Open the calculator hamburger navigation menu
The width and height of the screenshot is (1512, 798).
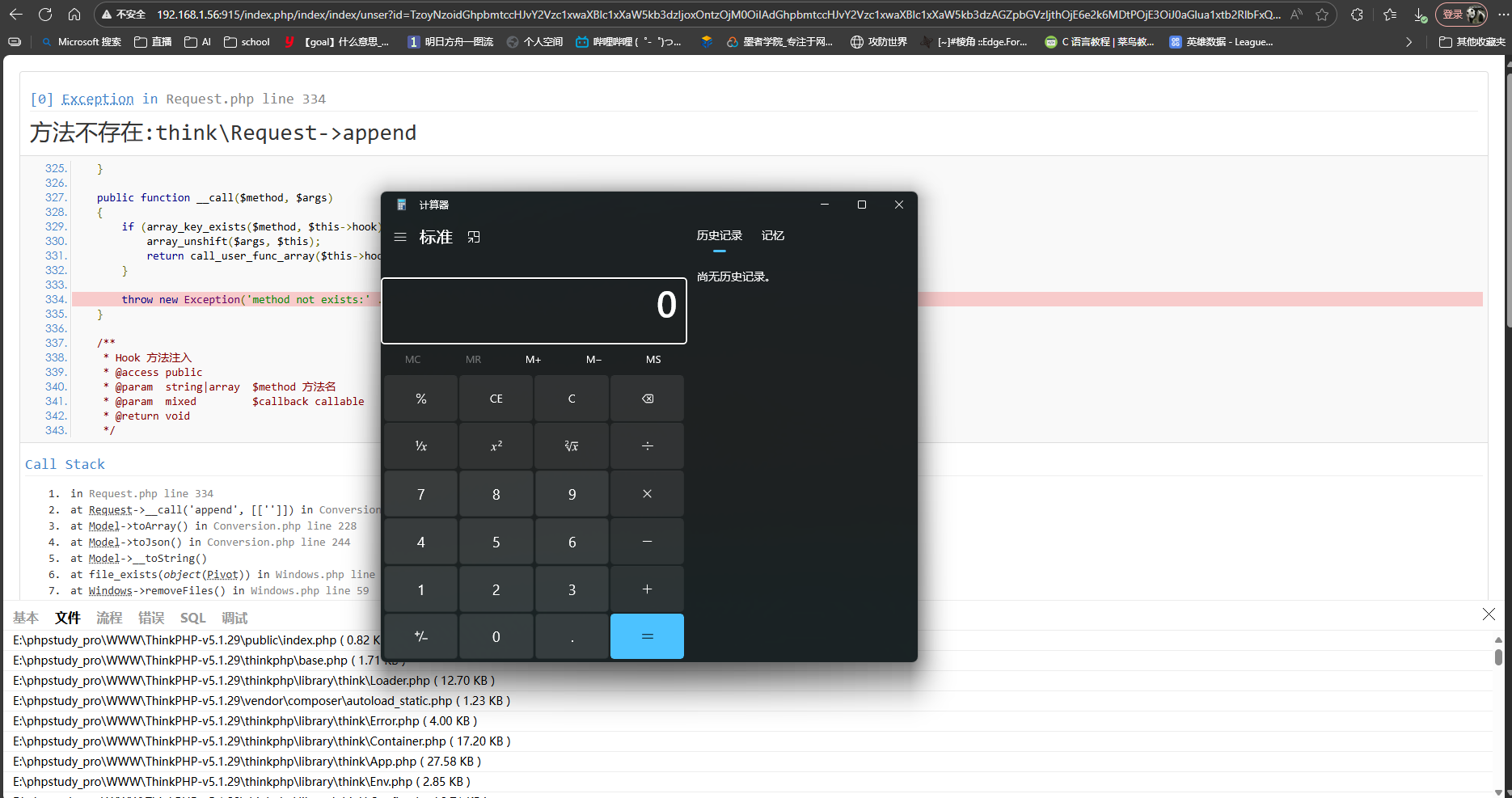click(400, 237)
